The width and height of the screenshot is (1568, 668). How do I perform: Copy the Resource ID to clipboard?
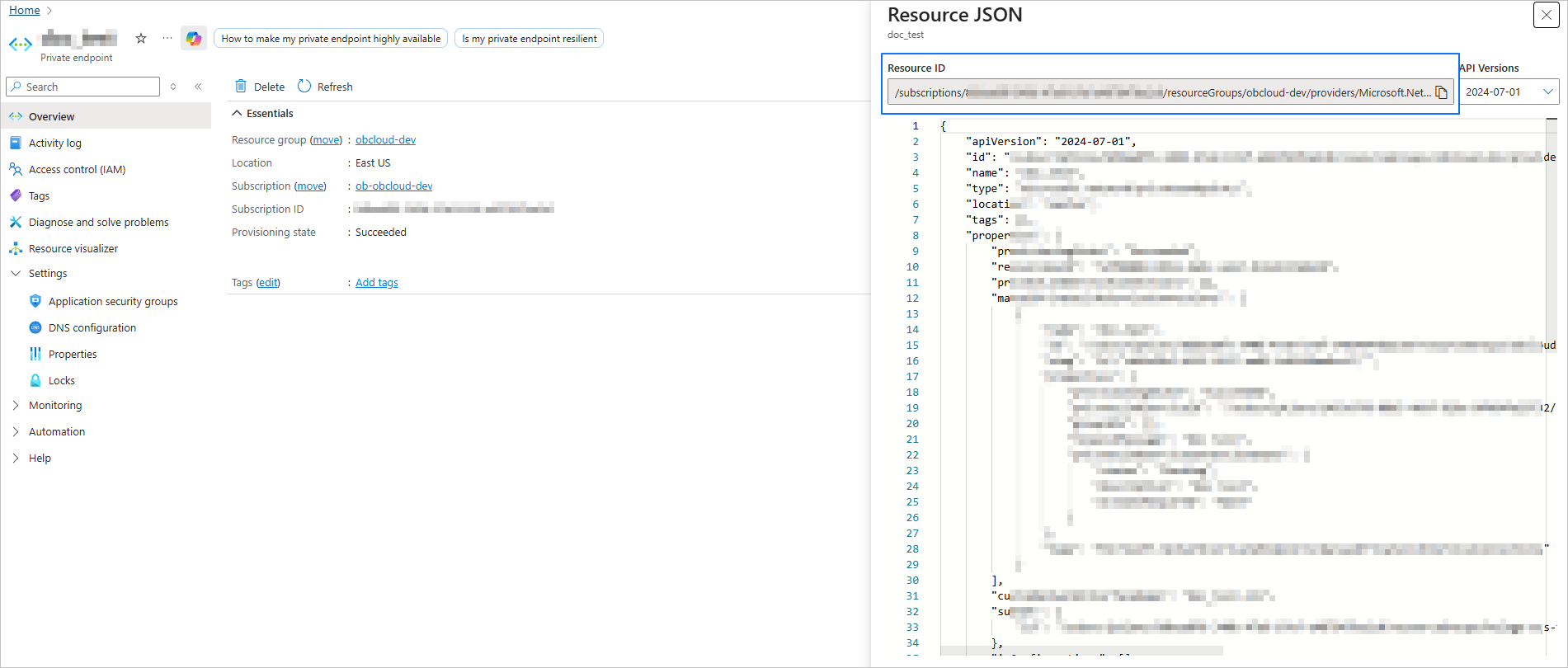point(1441,92)
